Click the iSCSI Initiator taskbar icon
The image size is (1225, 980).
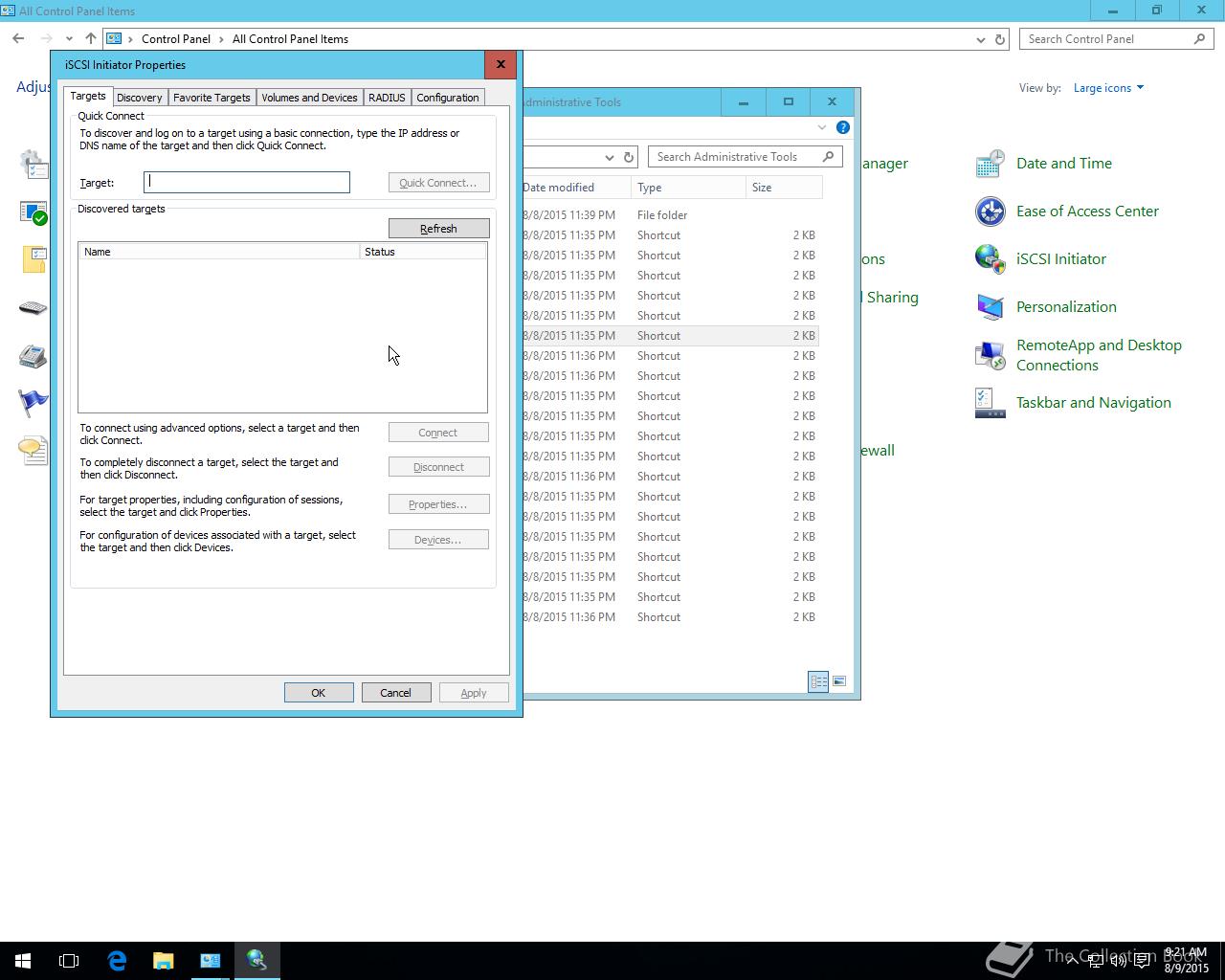point(256,961)
